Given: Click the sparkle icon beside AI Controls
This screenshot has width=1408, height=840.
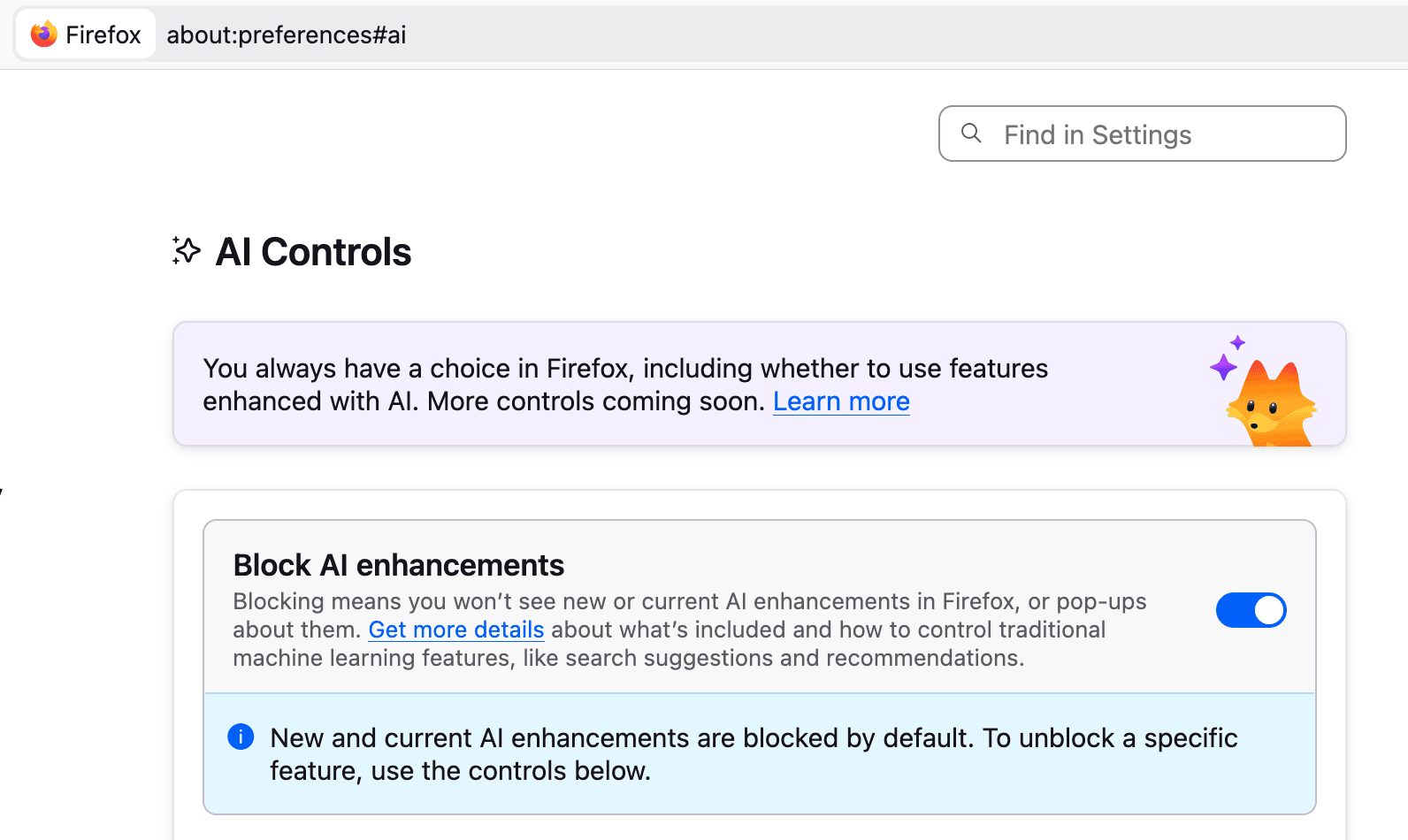Looking at the screenshot, I should (186, 251).
